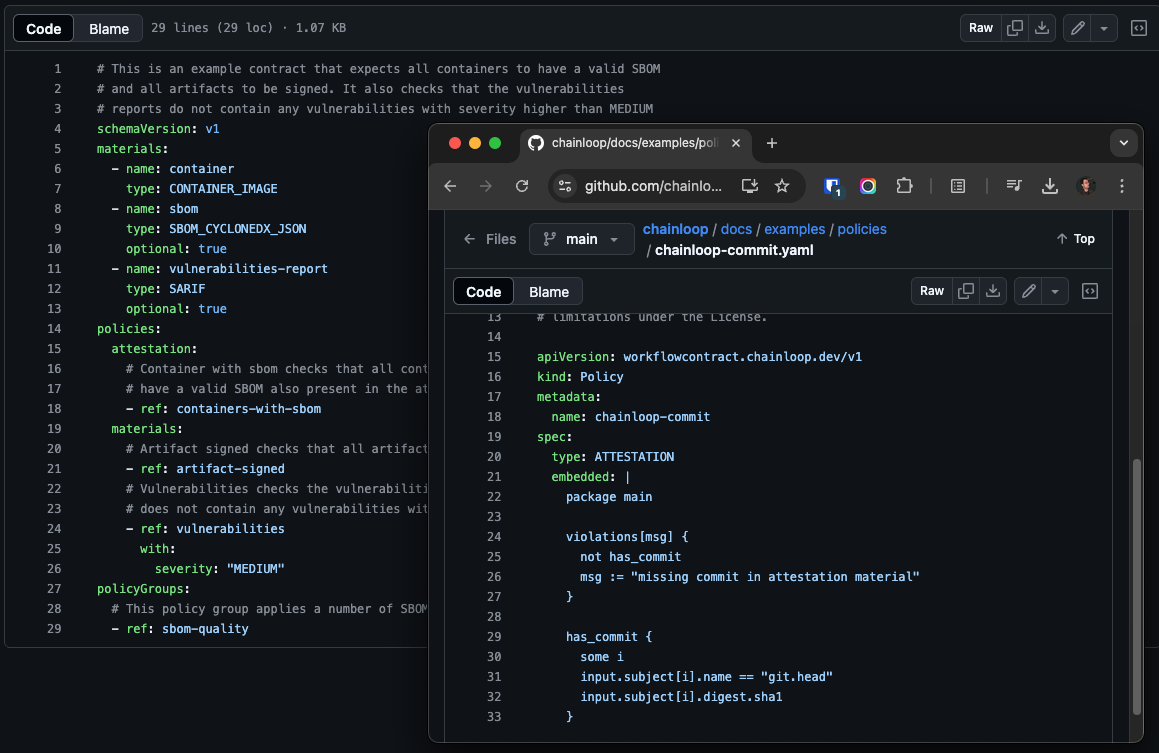Image resolution: width=1159 pixels, height=753 pixels.
Task: Open the browser Downloads icon
Action: click(1049, 186)
